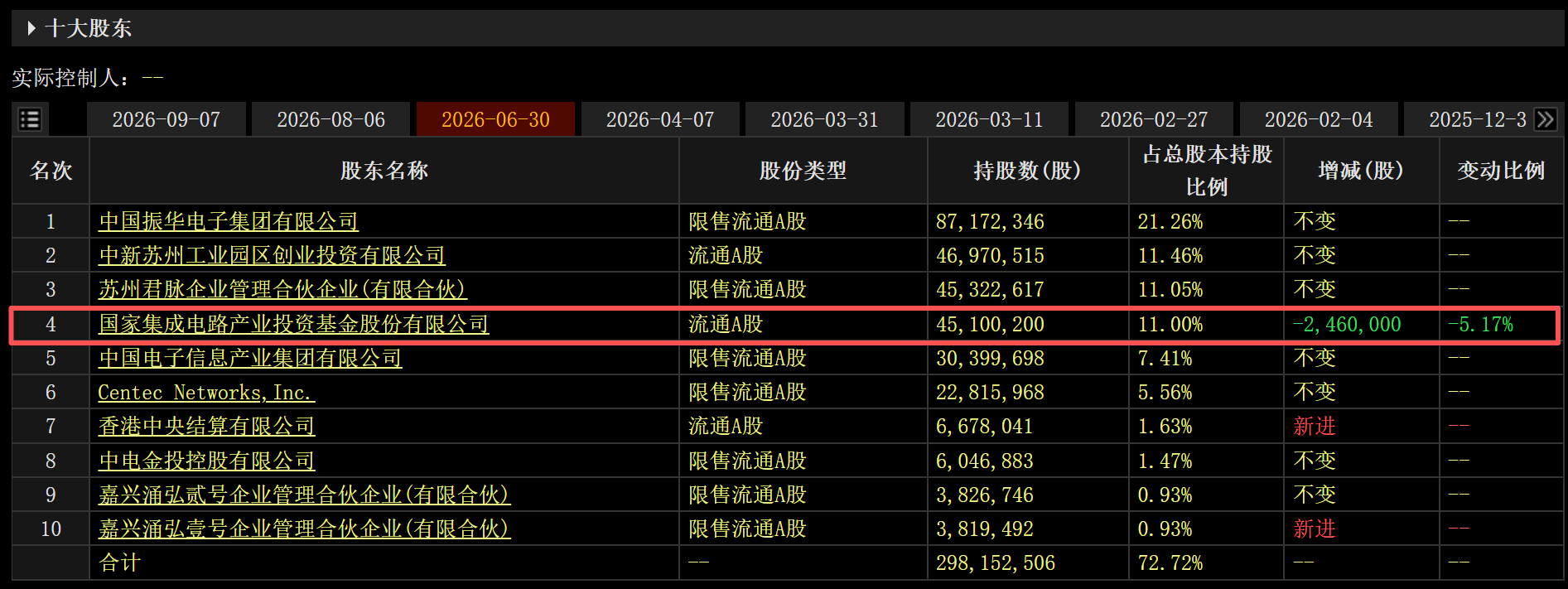Screen dimensions: 1568x589
Task: Select the 2026-06-30 date tab
Action: [495, 119]
